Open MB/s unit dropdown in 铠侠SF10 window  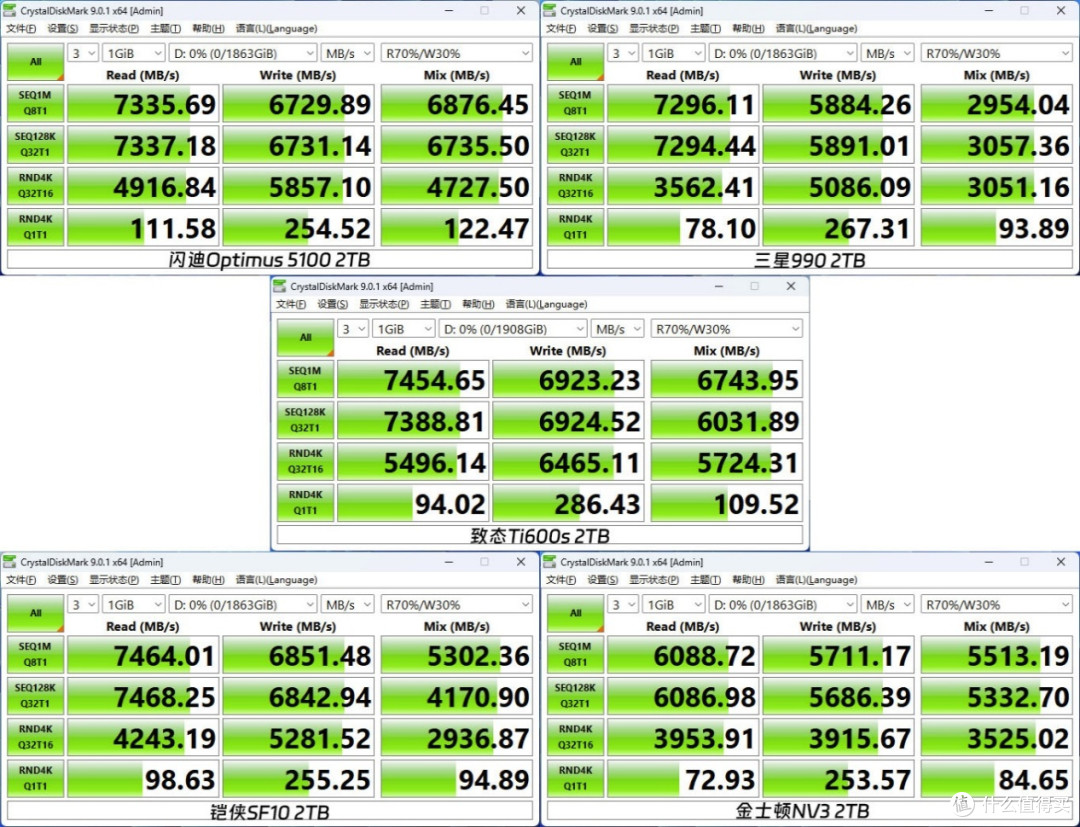click(x=348, y=605)
